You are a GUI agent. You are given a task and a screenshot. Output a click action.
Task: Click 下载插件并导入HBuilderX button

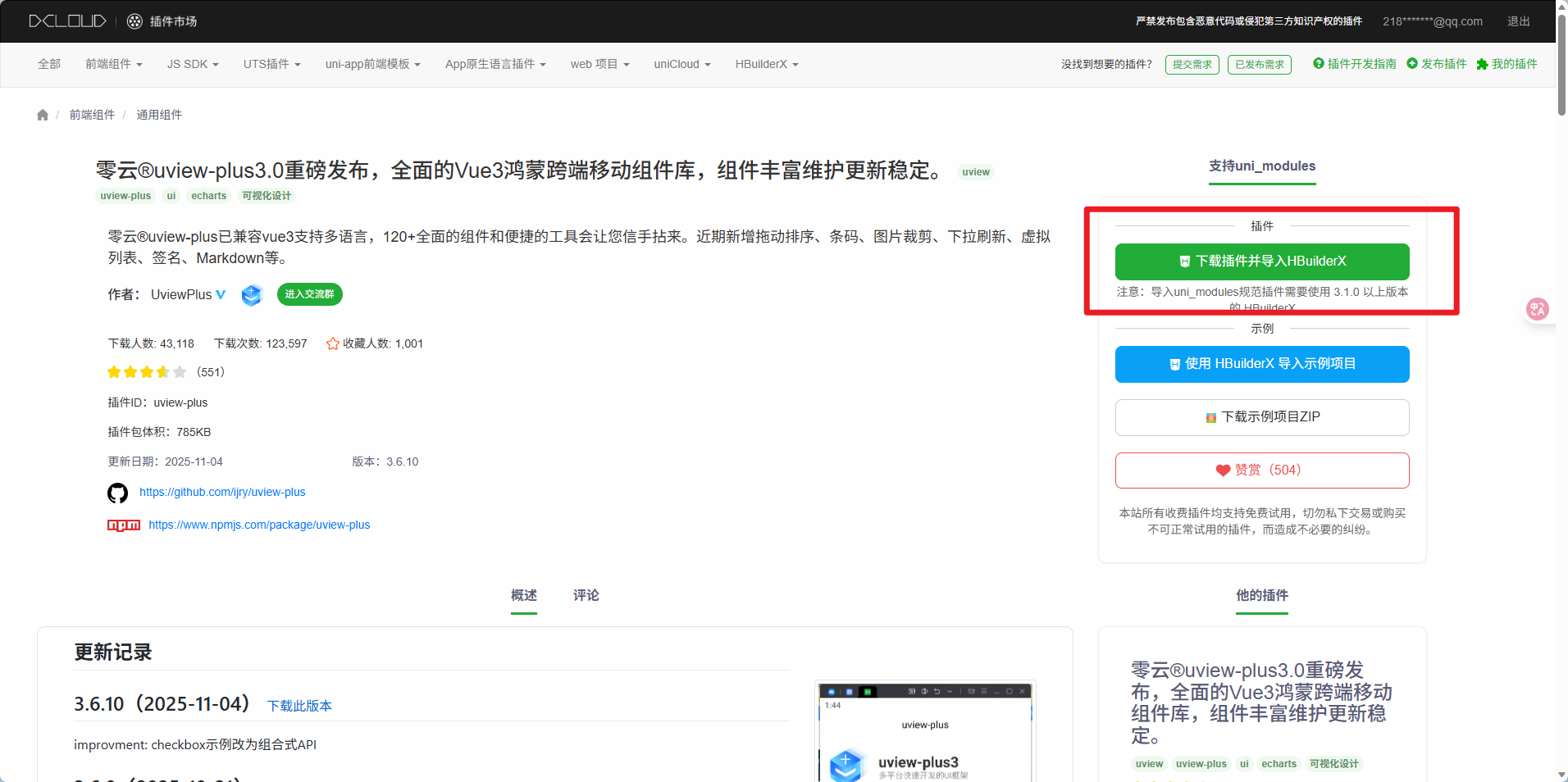click(1262, 261)
